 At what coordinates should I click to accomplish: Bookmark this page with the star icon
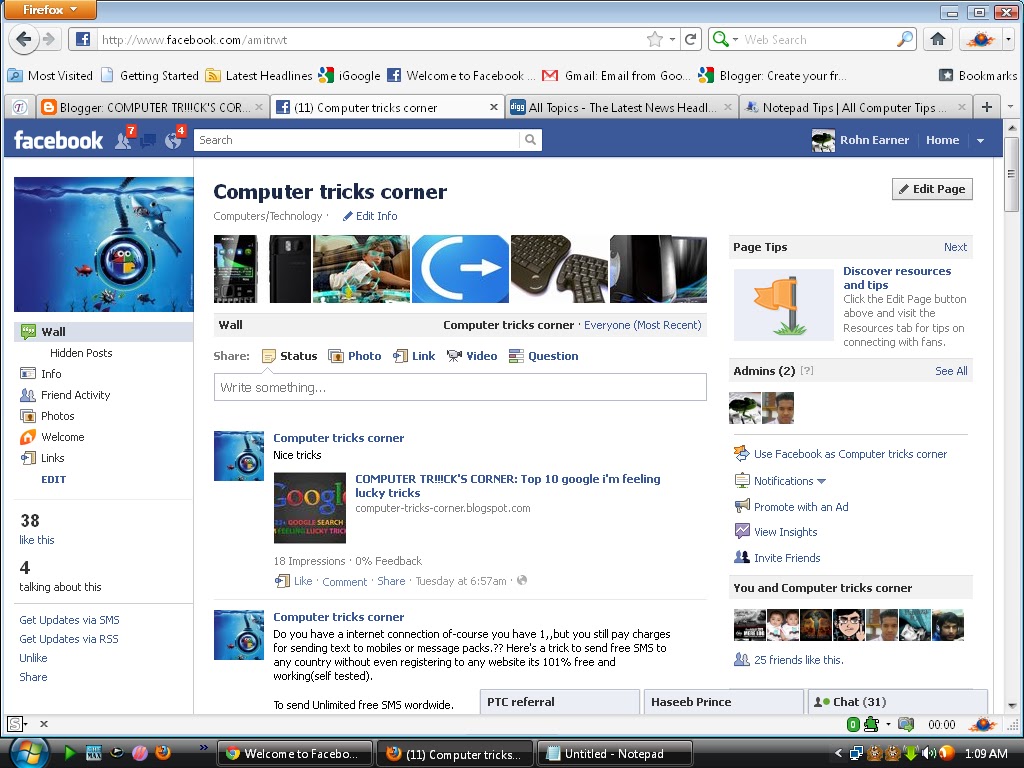tap(654, 39)
